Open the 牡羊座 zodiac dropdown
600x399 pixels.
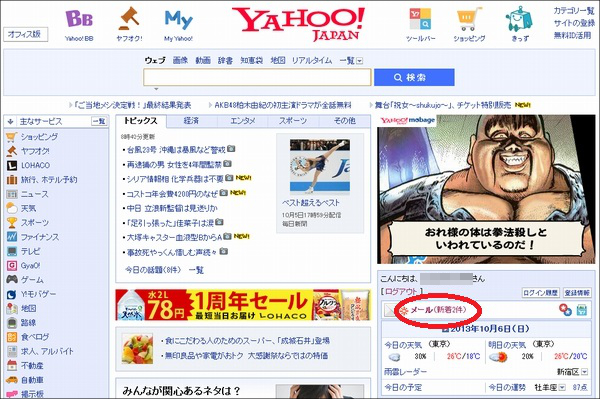tap(561, 388)
